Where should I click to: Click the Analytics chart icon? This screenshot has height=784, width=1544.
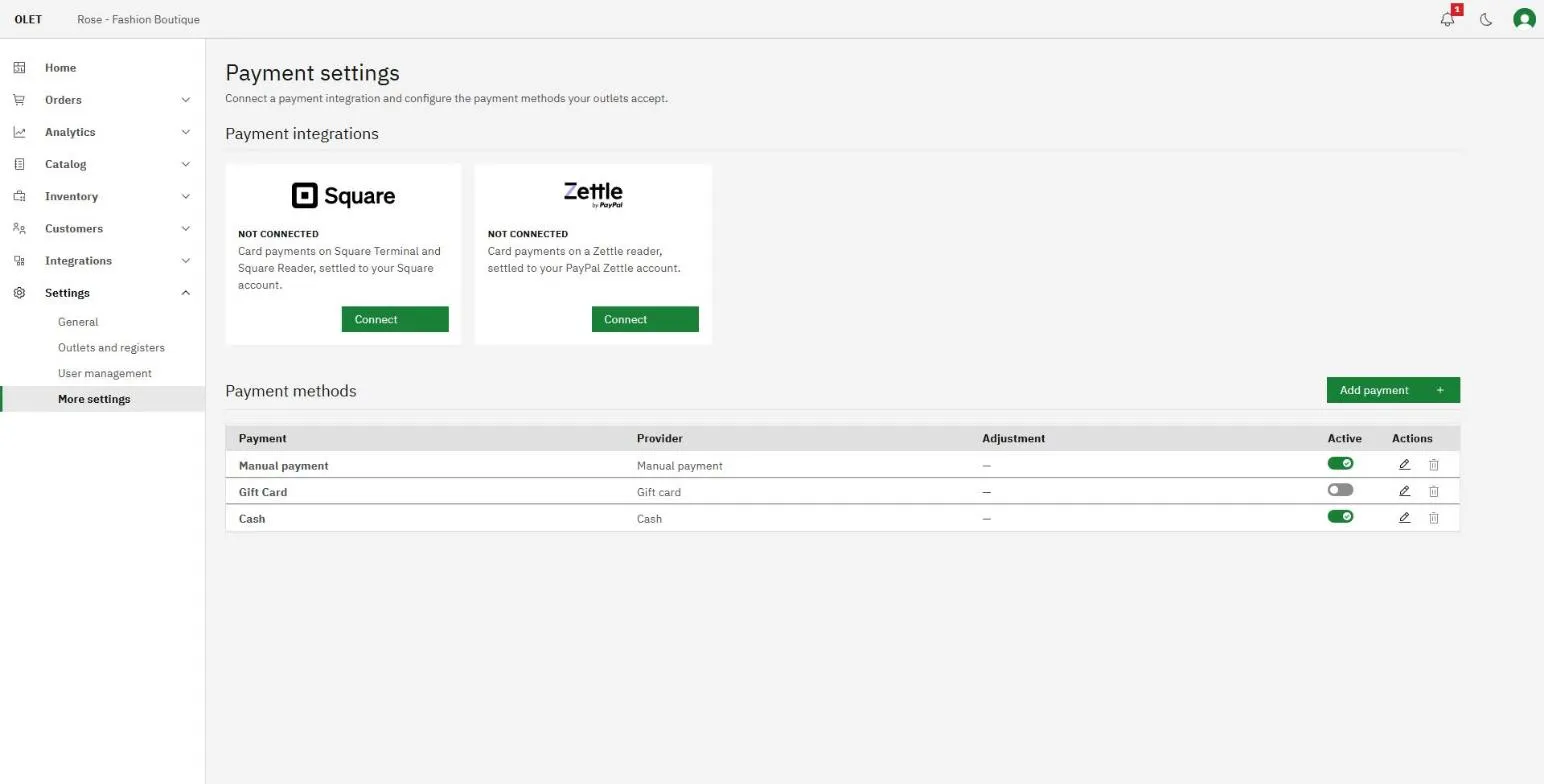[19, 132]
